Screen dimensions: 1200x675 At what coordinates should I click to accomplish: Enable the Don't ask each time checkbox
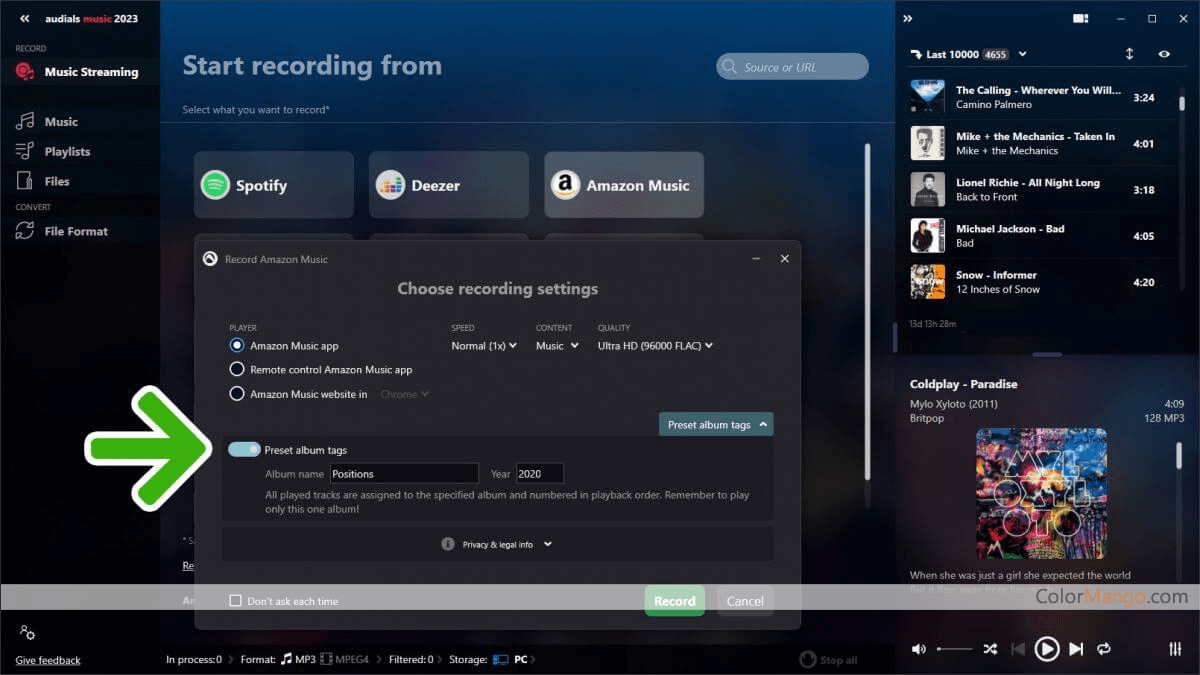point(236,601)
